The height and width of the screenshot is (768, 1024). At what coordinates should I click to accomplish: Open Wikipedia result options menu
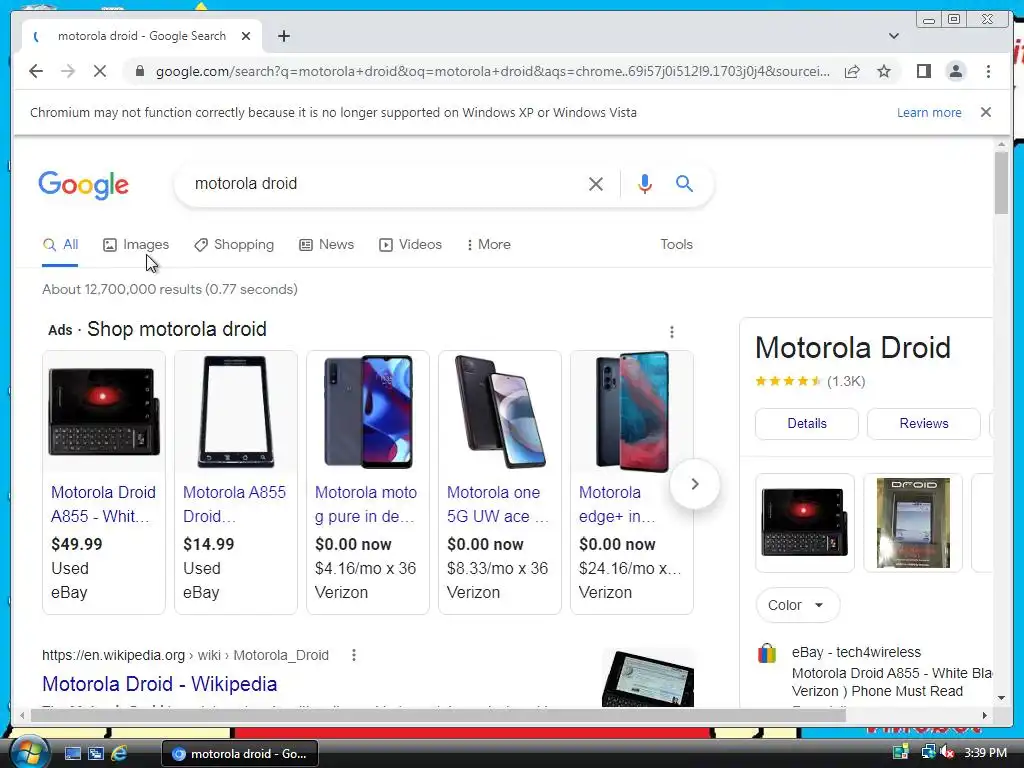353,655
